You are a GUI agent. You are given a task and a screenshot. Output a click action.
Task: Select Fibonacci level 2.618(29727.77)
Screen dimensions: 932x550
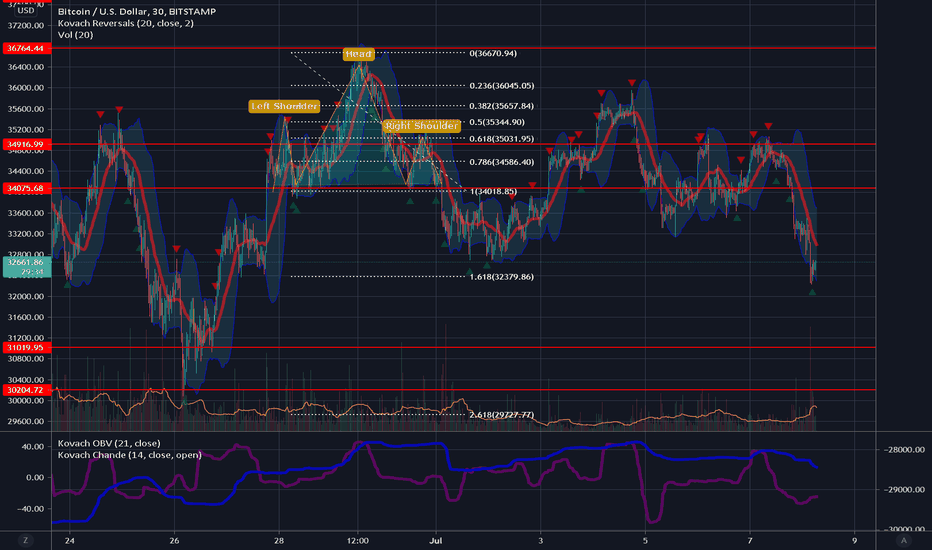click(x=502, y=414)
